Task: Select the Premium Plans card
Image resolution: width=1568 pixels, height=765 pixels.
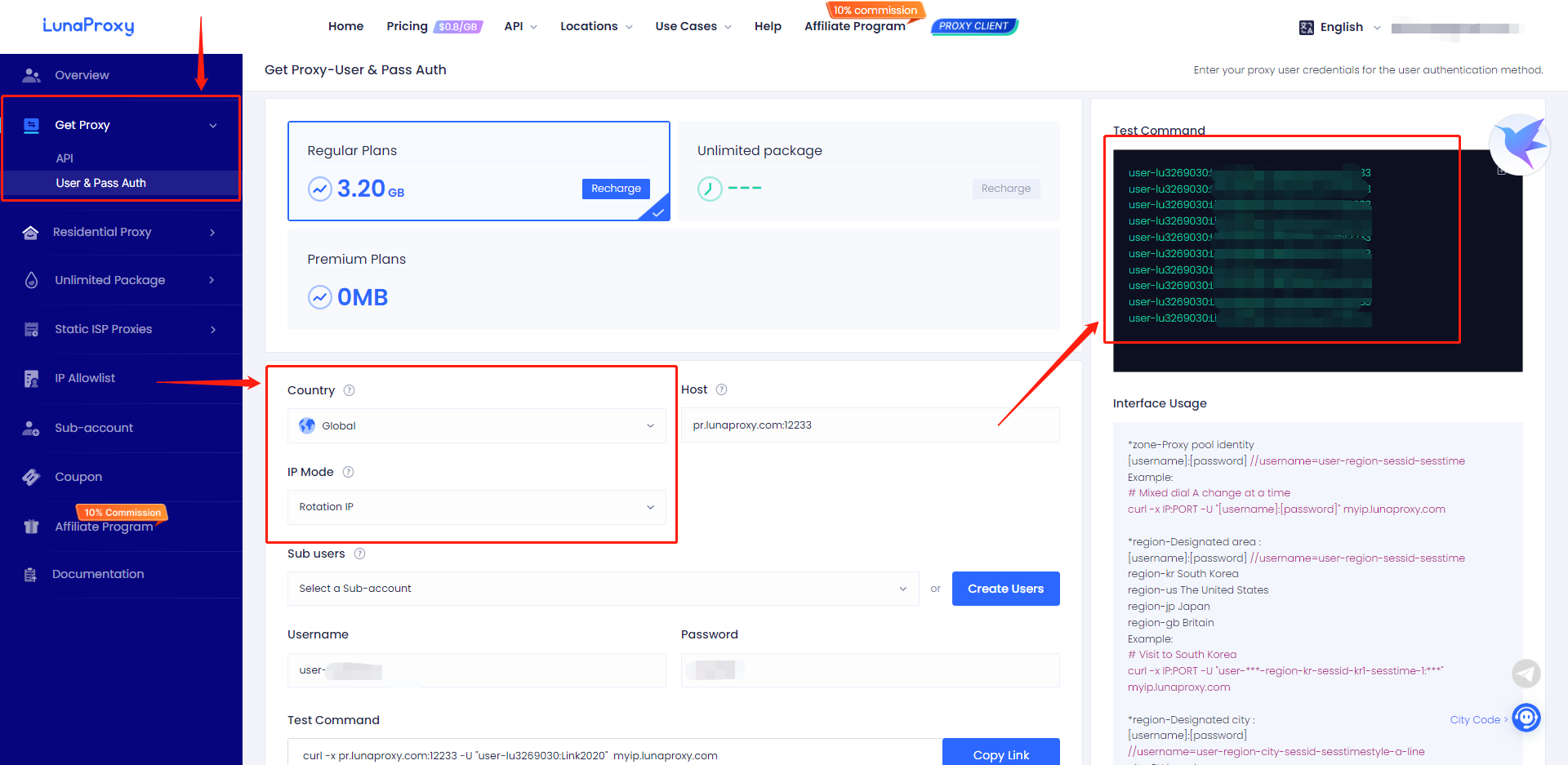Action: coord(673,279)
